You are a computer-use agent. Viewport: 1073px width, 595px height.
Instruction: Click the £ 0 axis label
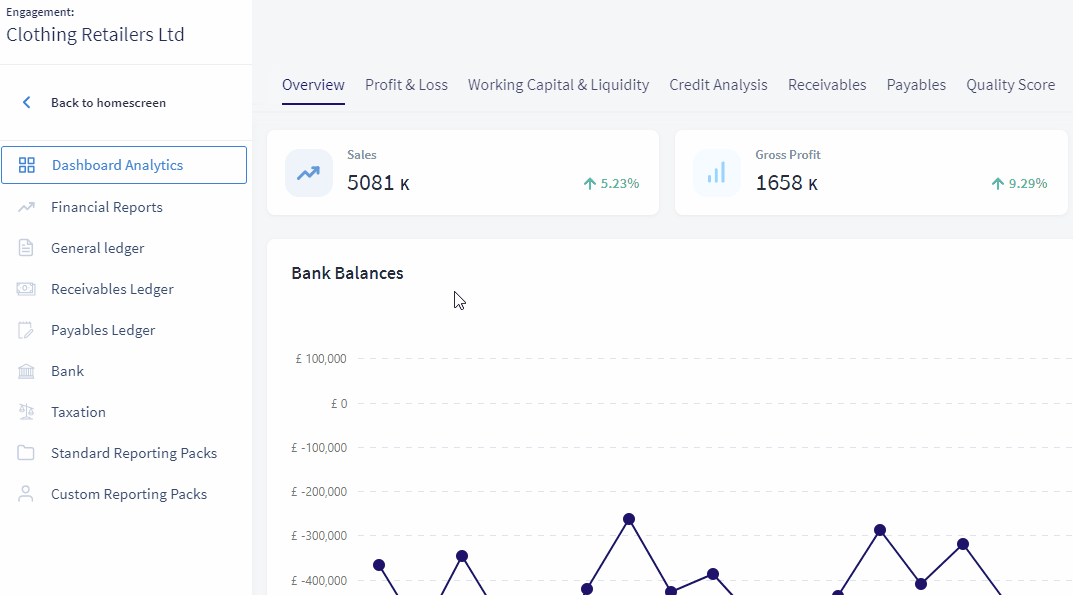pyautogui.click(x=339, y=404)
